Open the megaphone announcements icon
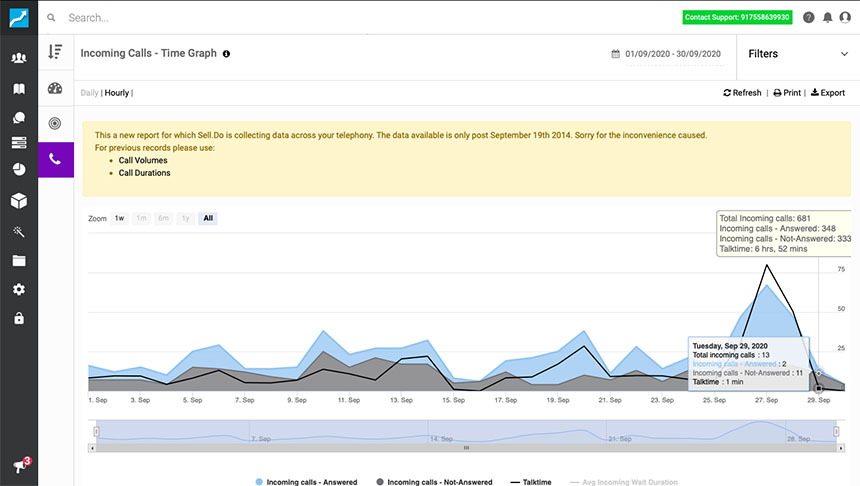The height and width of the screenshot is (486, 860). coord(21,465)
